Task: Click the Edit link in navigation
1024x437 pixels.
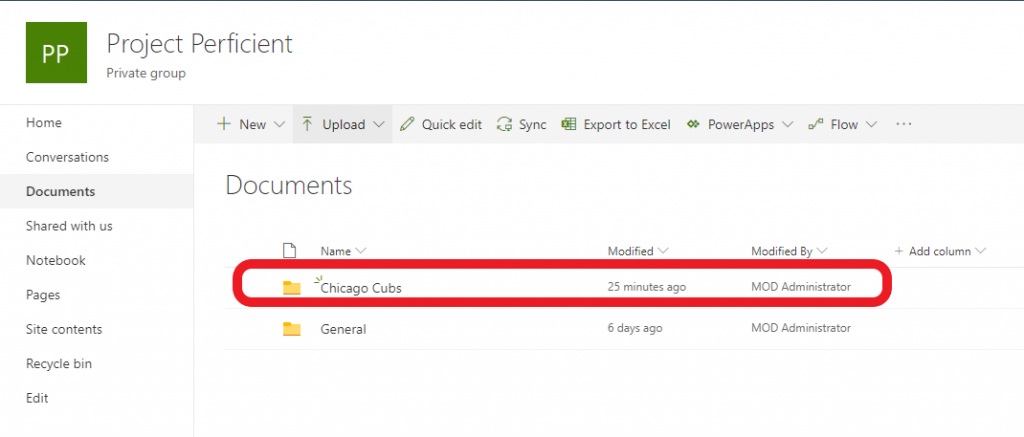Action: coord(37,398)
